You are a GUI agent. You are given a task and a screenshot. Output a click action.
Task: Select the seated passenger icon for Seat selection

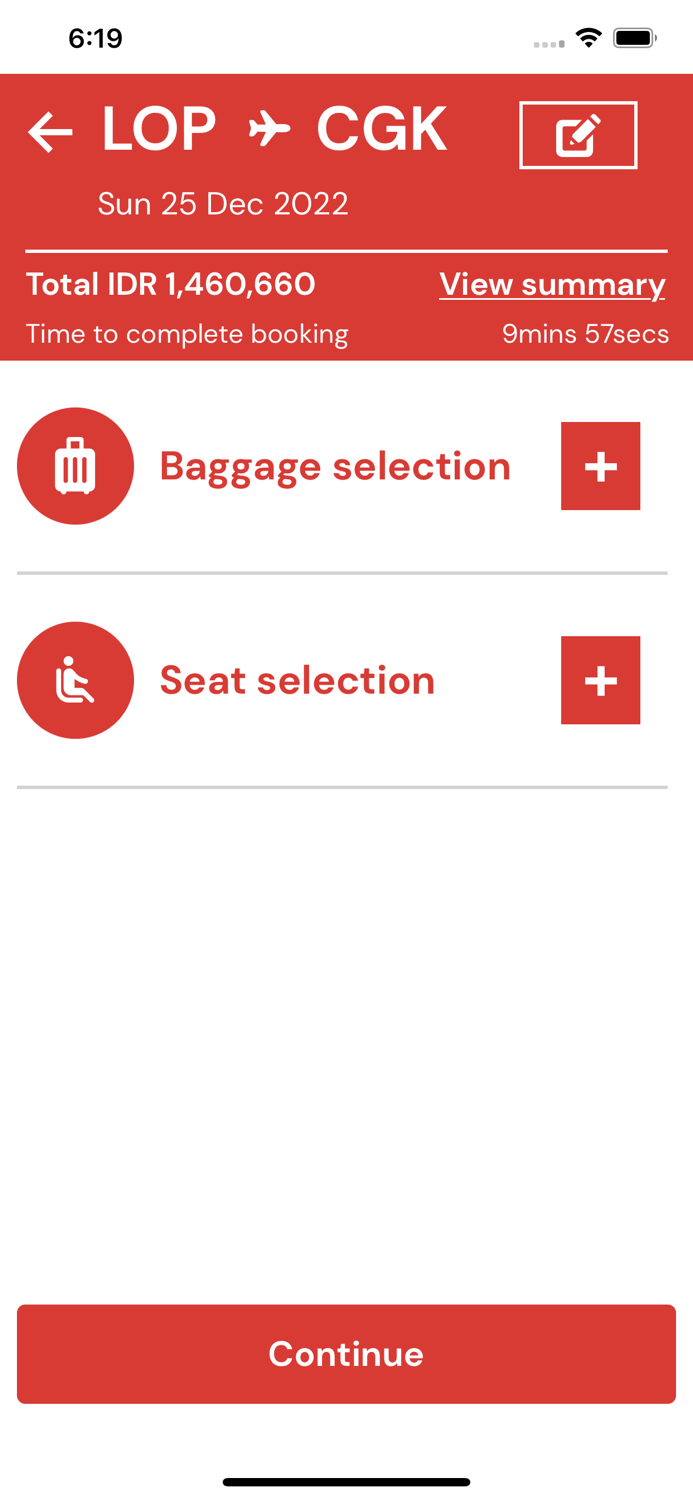coord(75,680)
